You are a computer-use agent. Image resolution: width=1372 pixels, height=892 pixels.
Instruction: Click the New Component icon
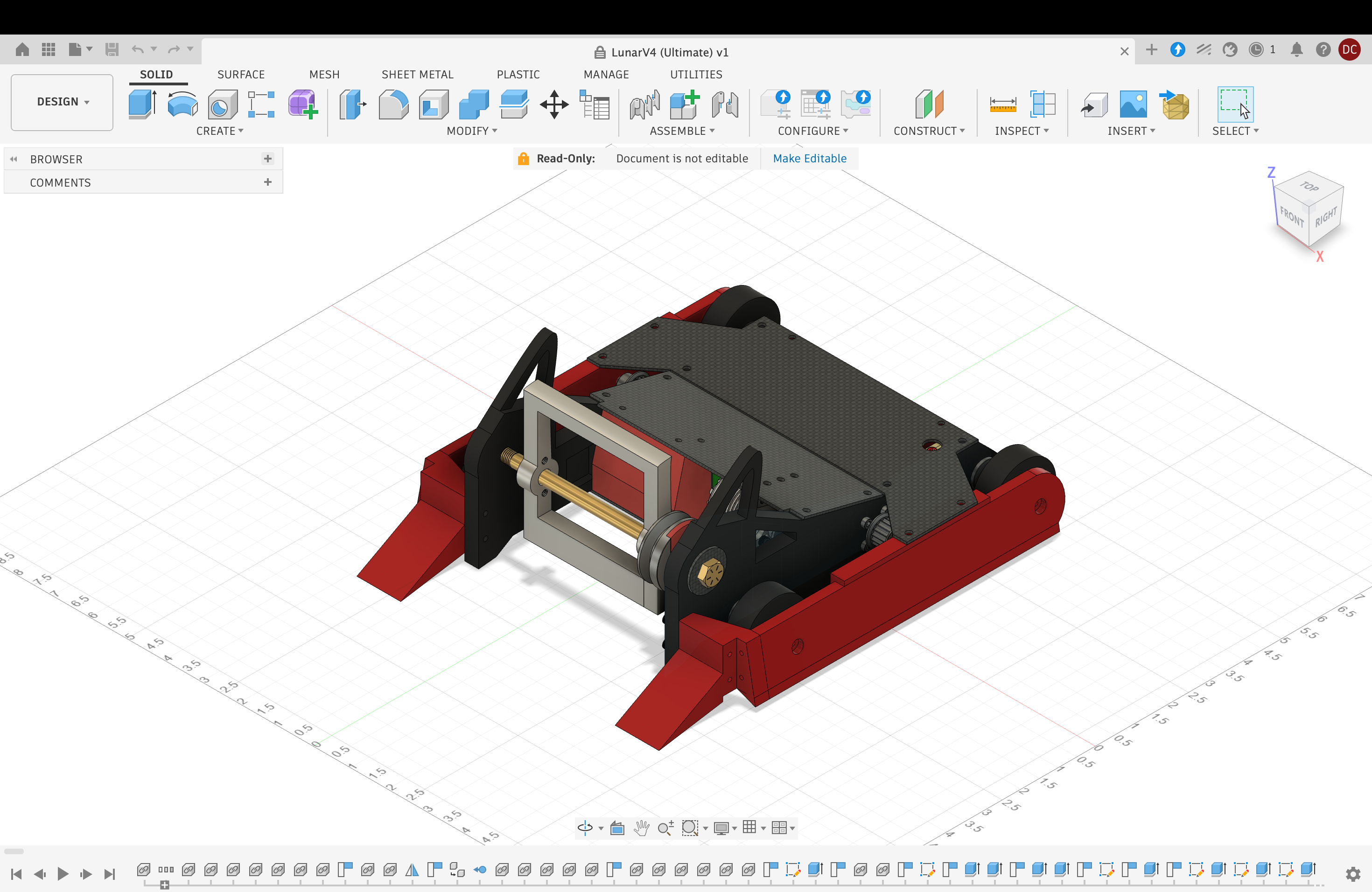click(x=685, y=105)
